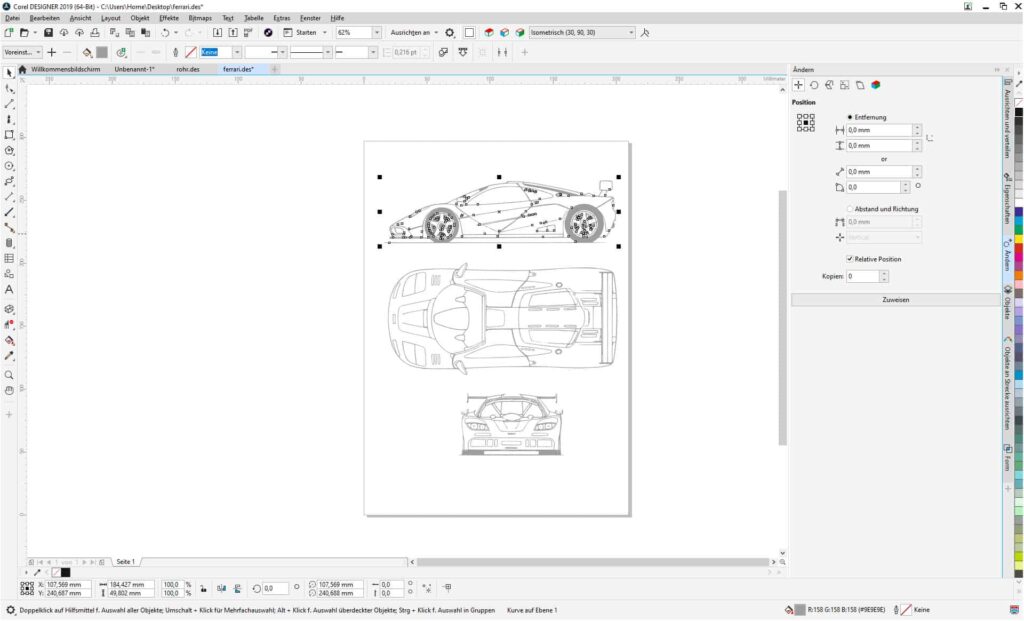Increment the Kopien stepper arrow
The height and width of the screenshot is (621, 1024).
pos(884,274)
